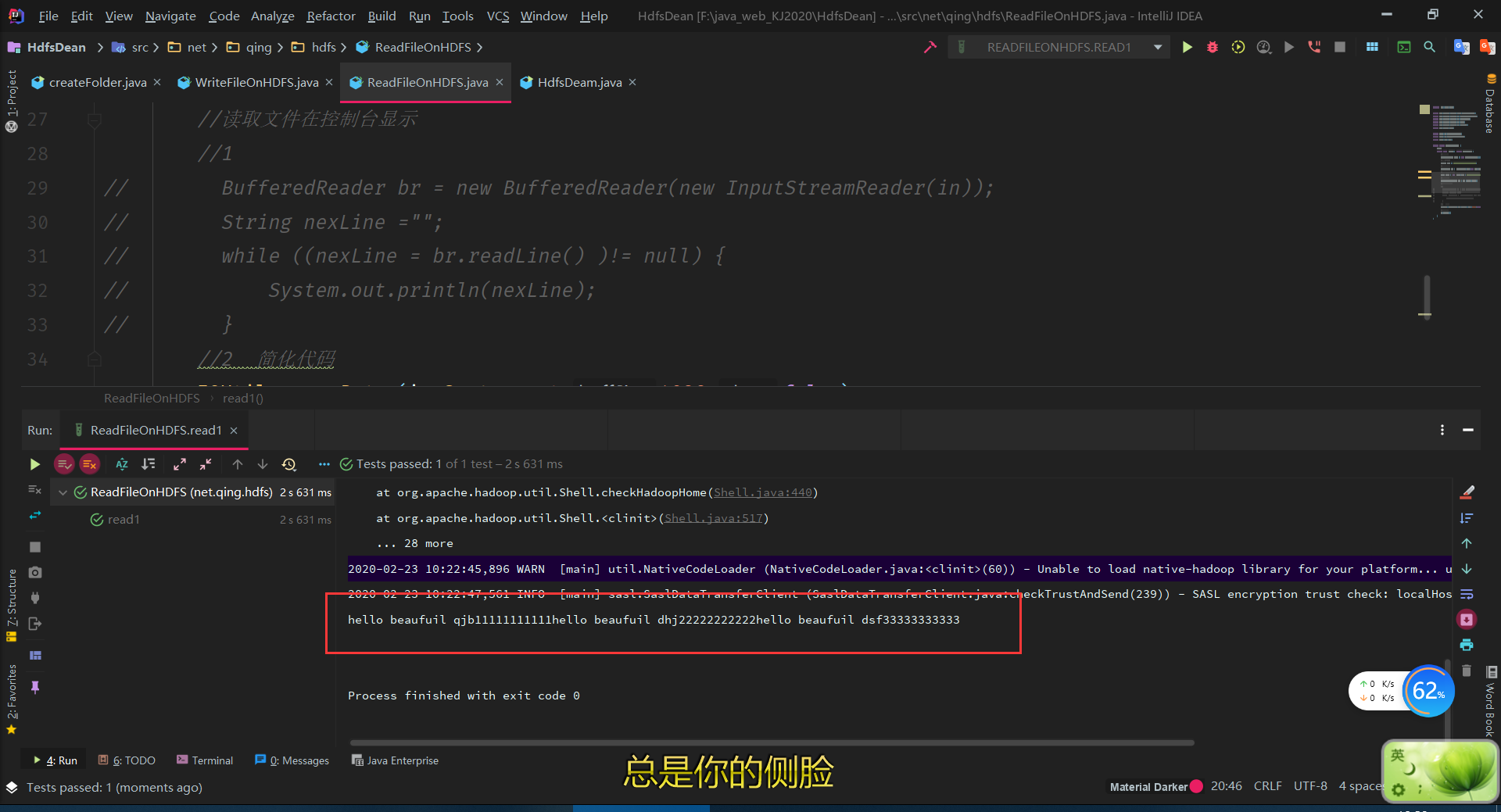Open the Terminal tool window button
This screenshot has width=1501, height=812.
point(205,760)
